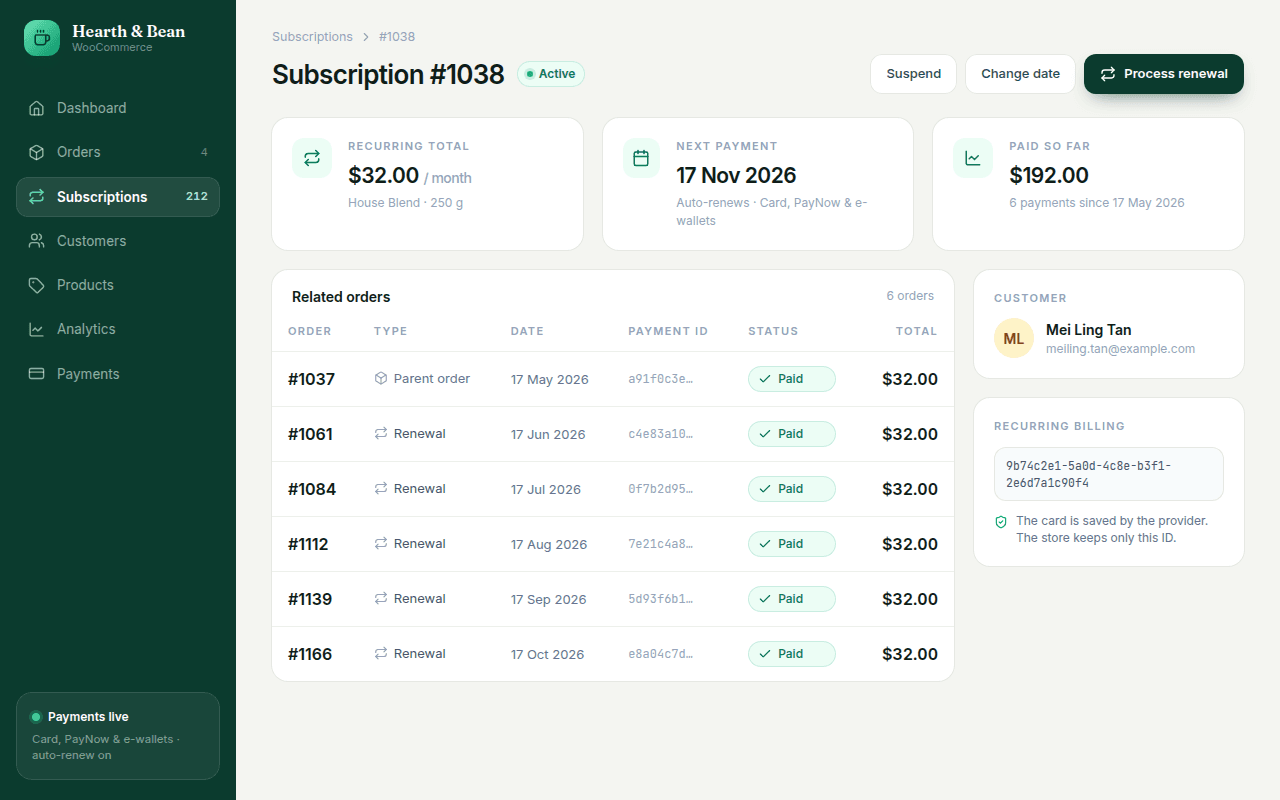Click the Paid So Far chart icon
1280x800 pixels.
972,158
